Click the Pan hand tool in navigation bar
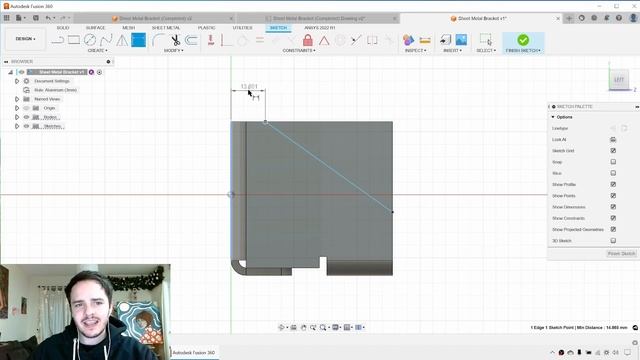Viewport: 640px width, 360px height. pos(303,327)
